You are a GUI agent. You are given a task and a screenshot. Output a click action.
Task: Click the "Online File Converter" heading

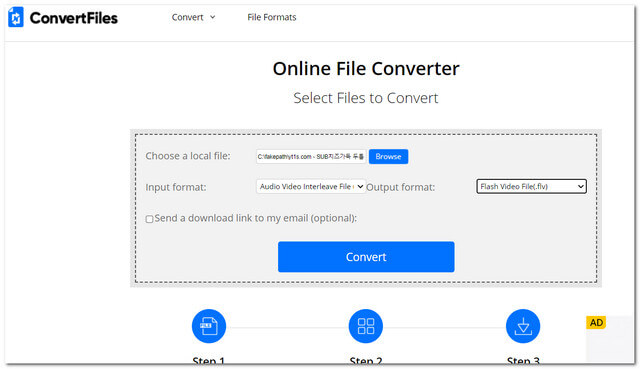(x=366, y=69)
